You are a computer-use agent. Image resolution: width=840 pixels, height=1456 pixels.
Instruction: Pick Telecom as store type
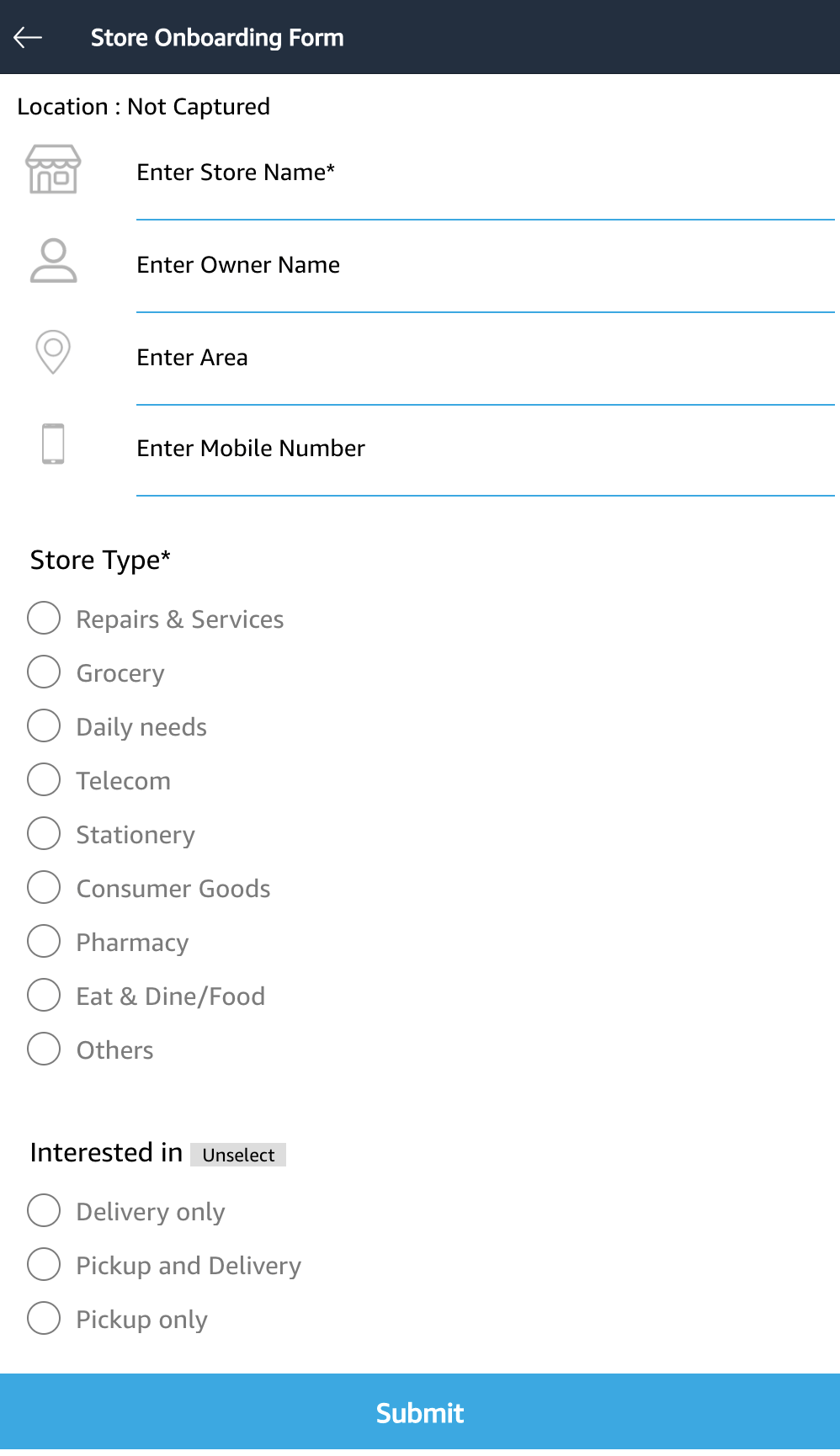44,780
